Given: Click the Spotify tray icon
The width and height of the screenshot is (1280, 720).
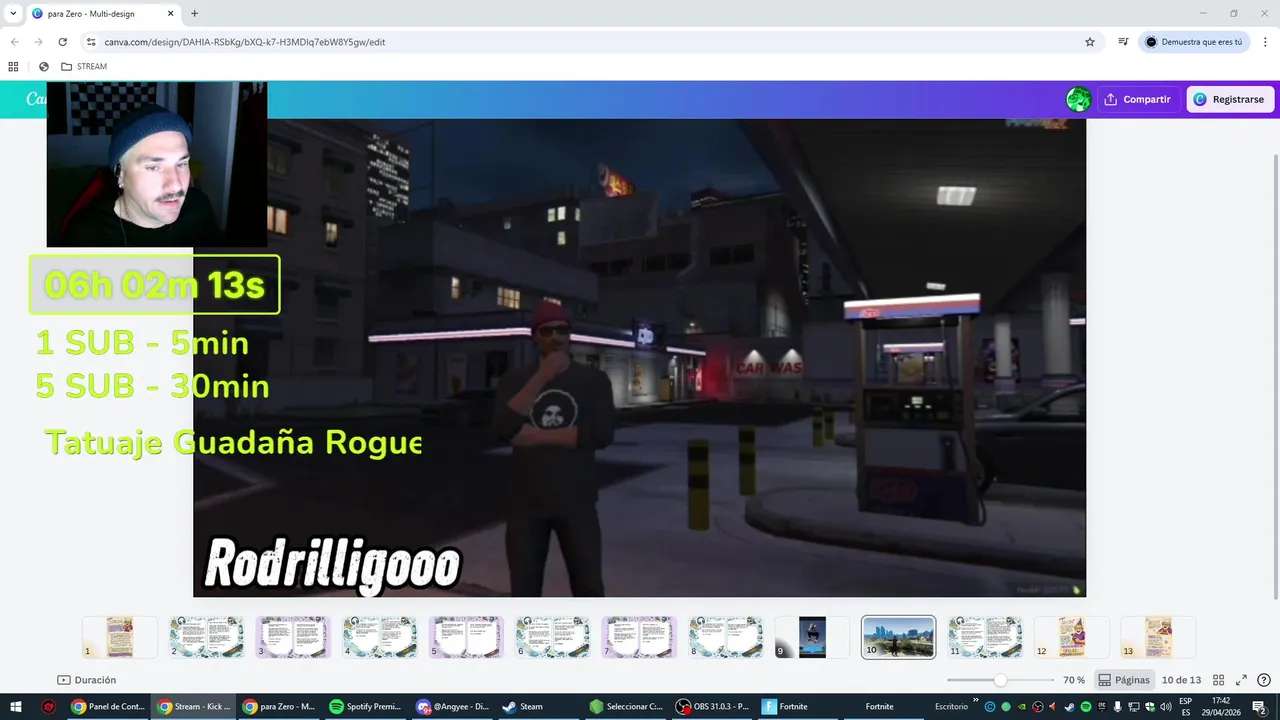Looking at the screenshot, I should (1086, 707).
